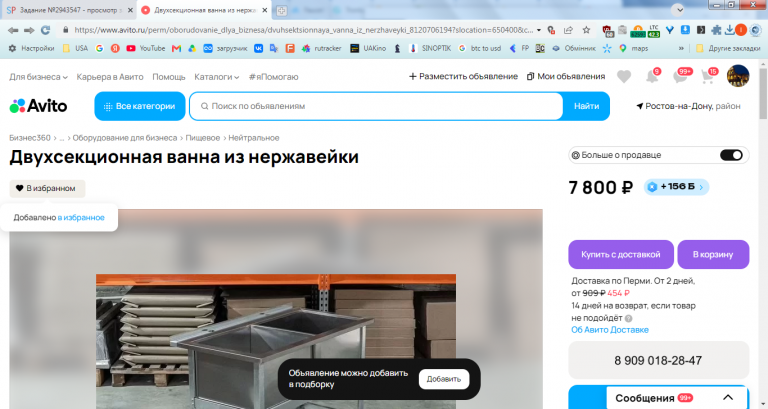Viewport: 768px width, 409px height.
Task: Open 'Оборудование для бизнеса' breadcrumb
Action: click(125, 138)
